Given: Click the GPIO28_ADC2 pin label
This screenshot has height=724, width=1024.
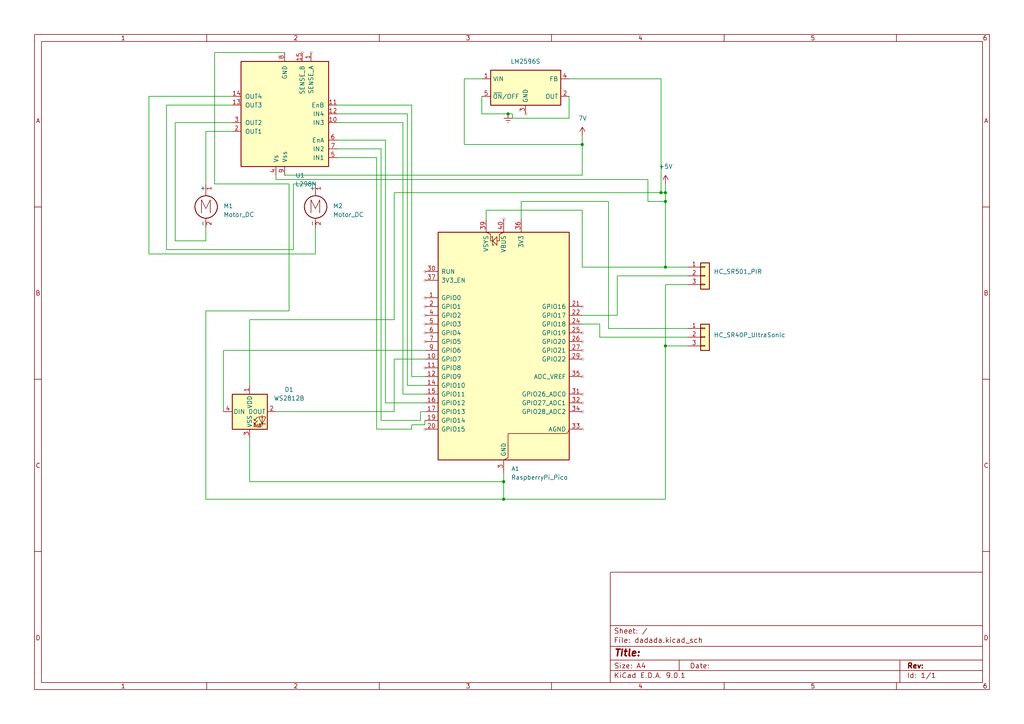Looking at the screenshot, I should (544, 412).
